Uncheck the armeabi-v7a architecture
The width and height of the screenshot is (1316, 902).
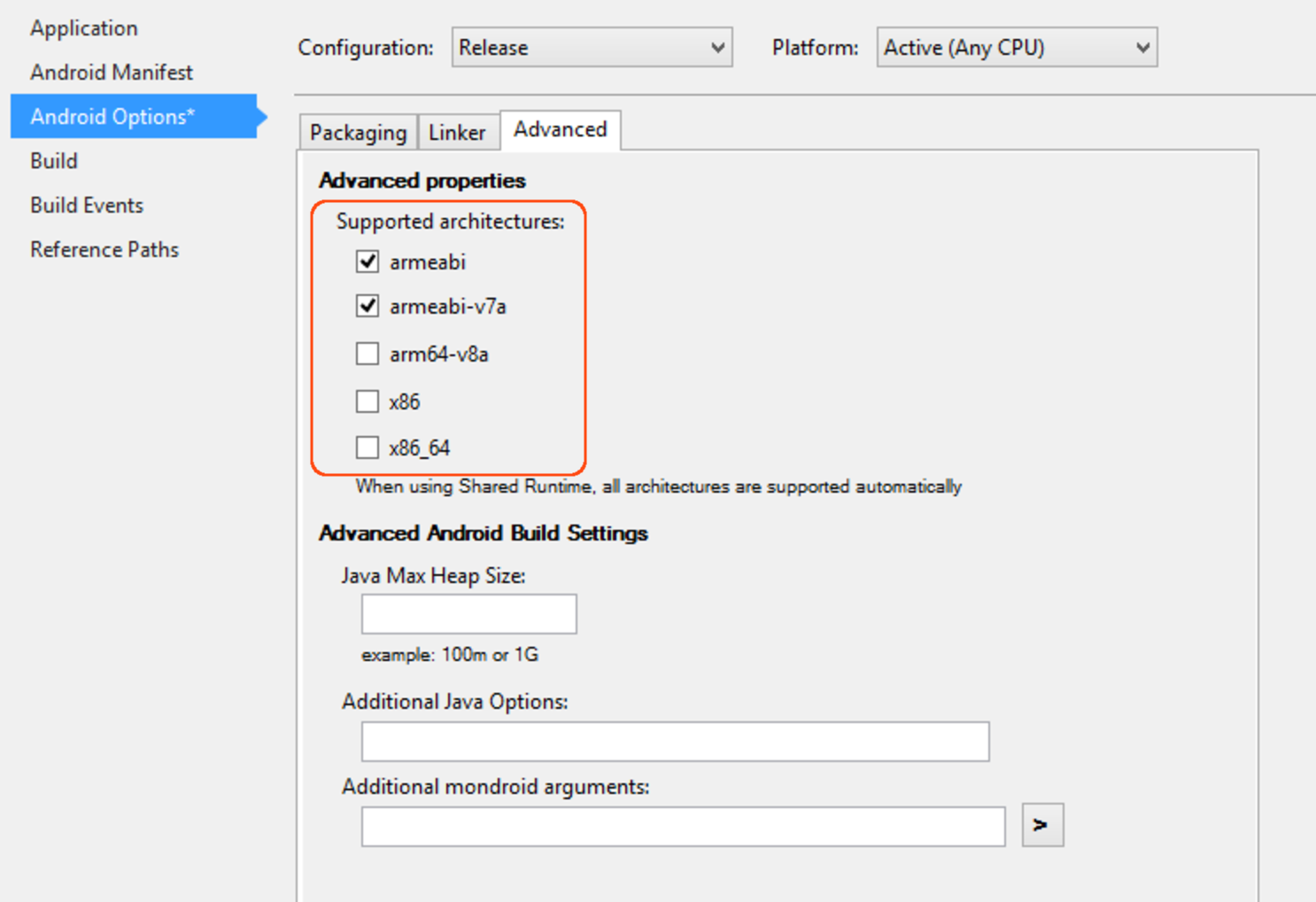tap(368, 306)
